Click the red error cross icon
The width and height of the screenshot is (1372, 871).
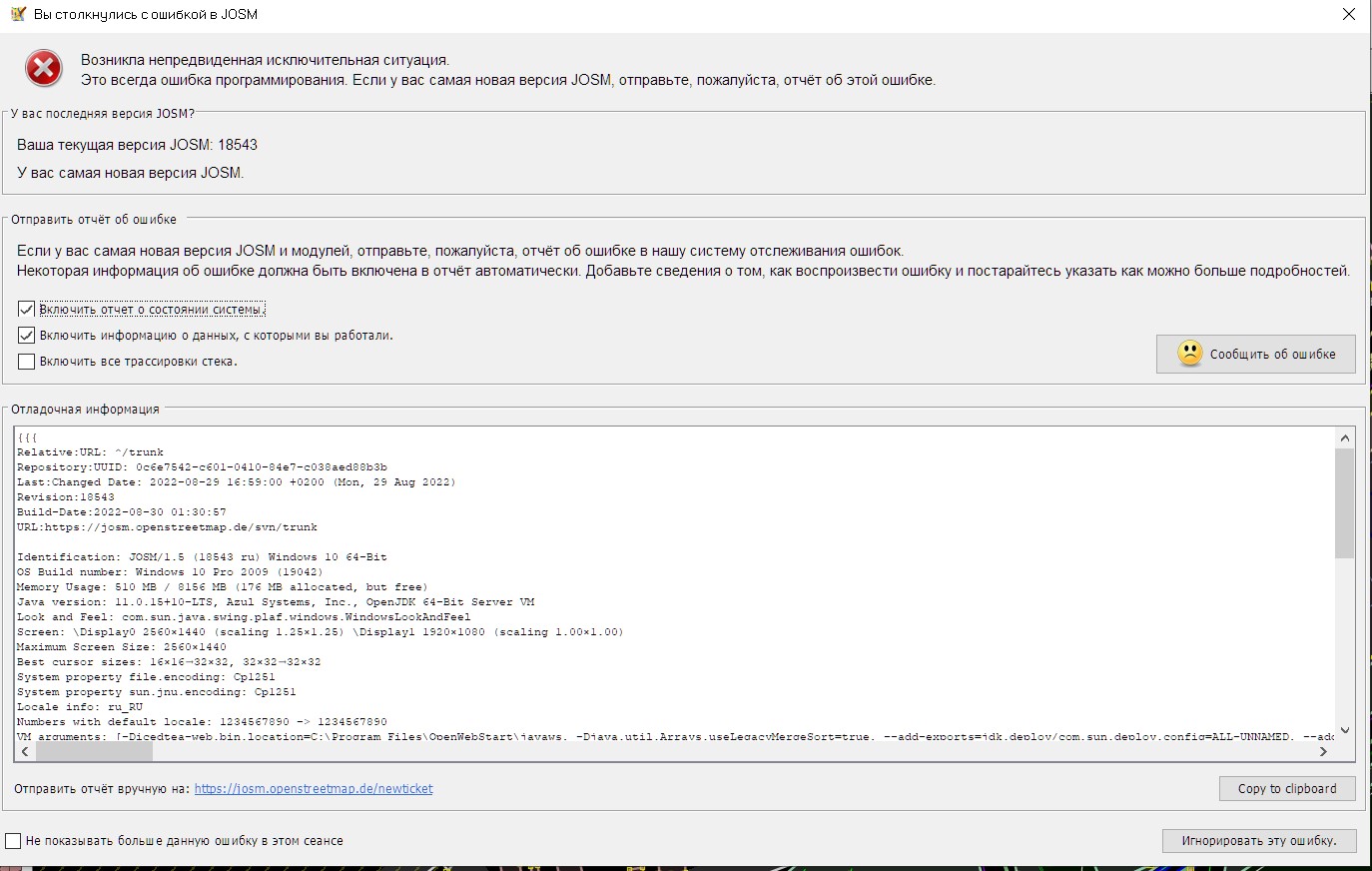(x=43, y=69)
